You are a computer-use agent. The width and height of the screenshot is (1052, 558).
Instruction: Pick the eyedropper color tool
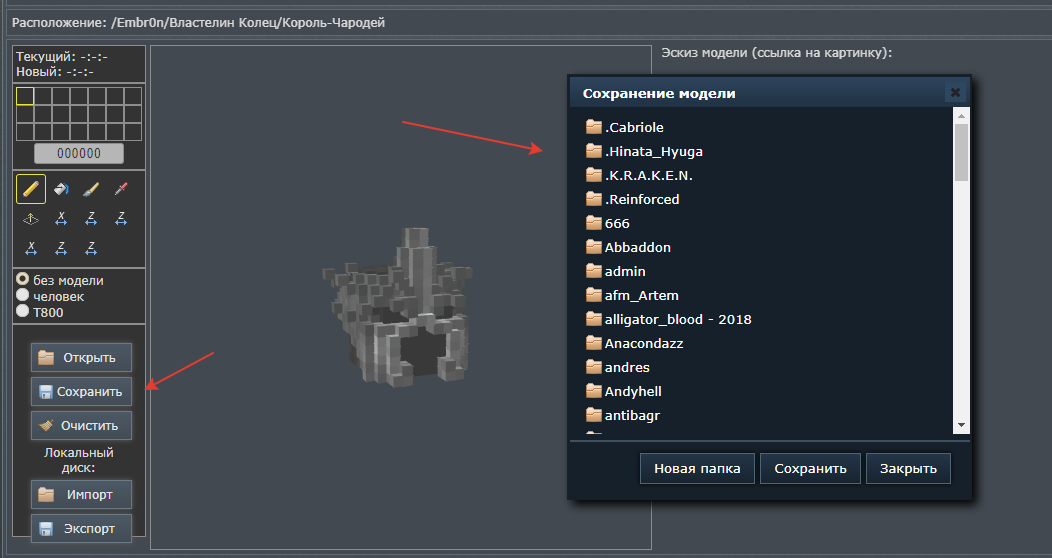coord(121,189)
